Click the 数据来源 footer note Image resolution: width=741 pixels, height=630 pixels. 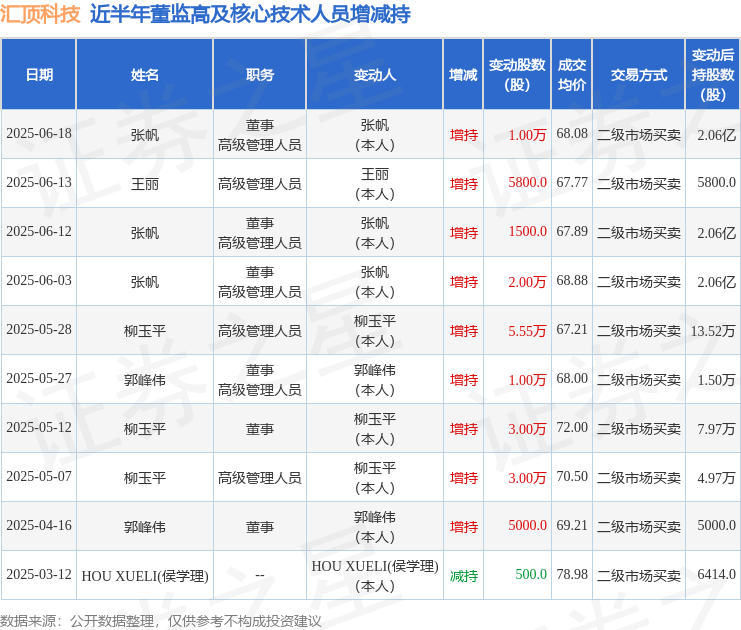tap(161, 621)
